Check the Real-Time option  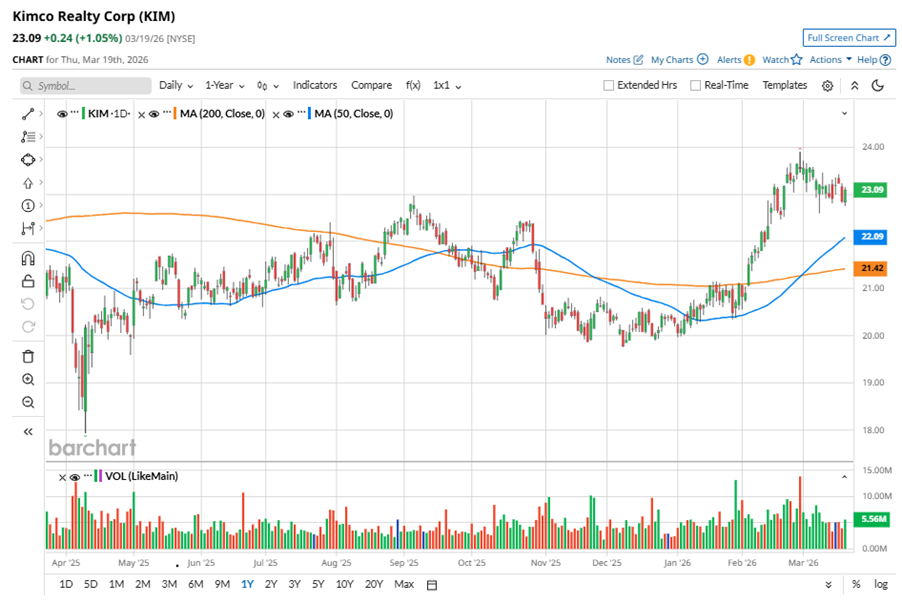point(696,86)
